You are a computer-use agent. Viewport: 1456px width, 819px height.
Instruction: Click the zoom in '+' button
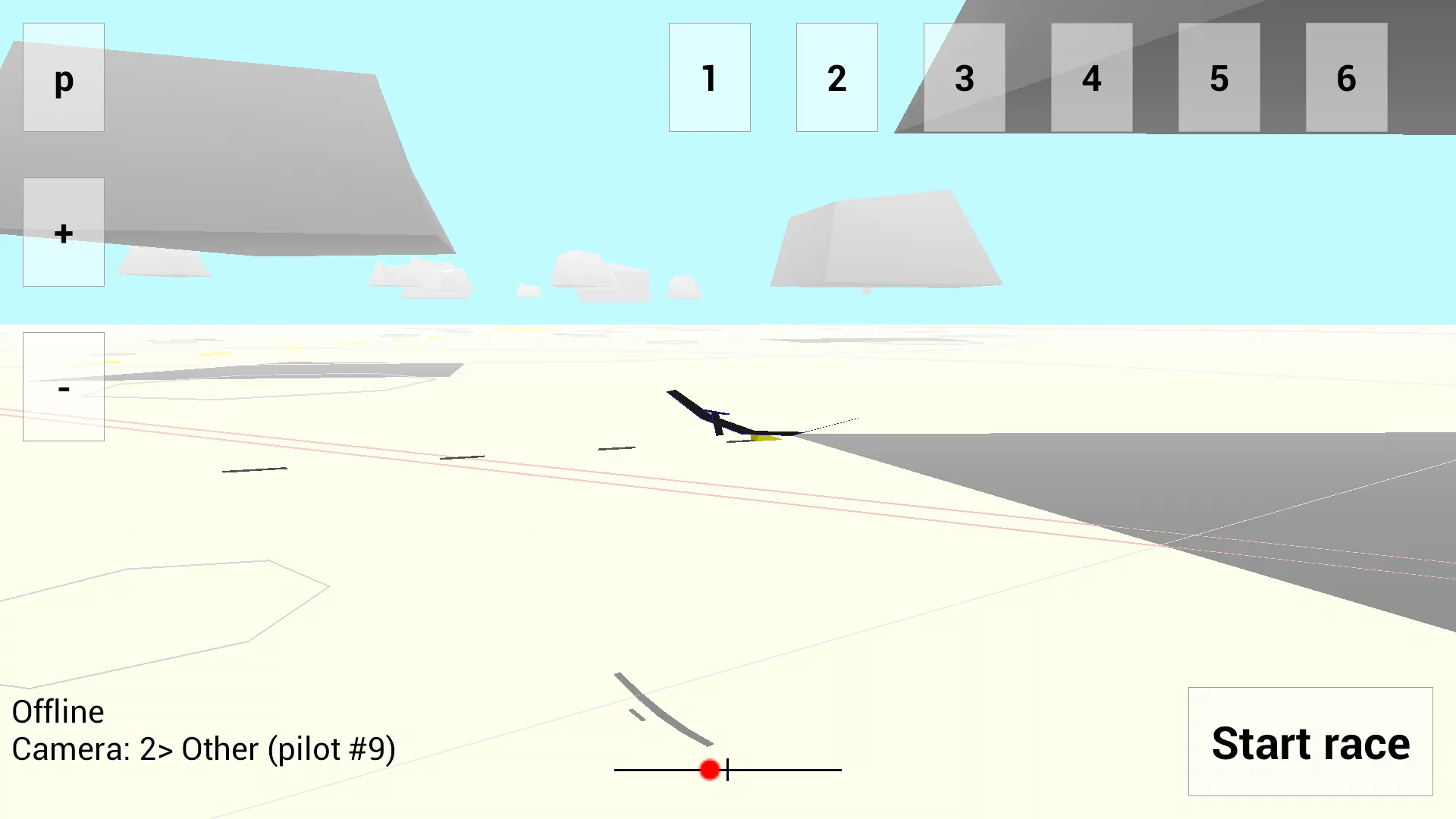coord(63,233)
